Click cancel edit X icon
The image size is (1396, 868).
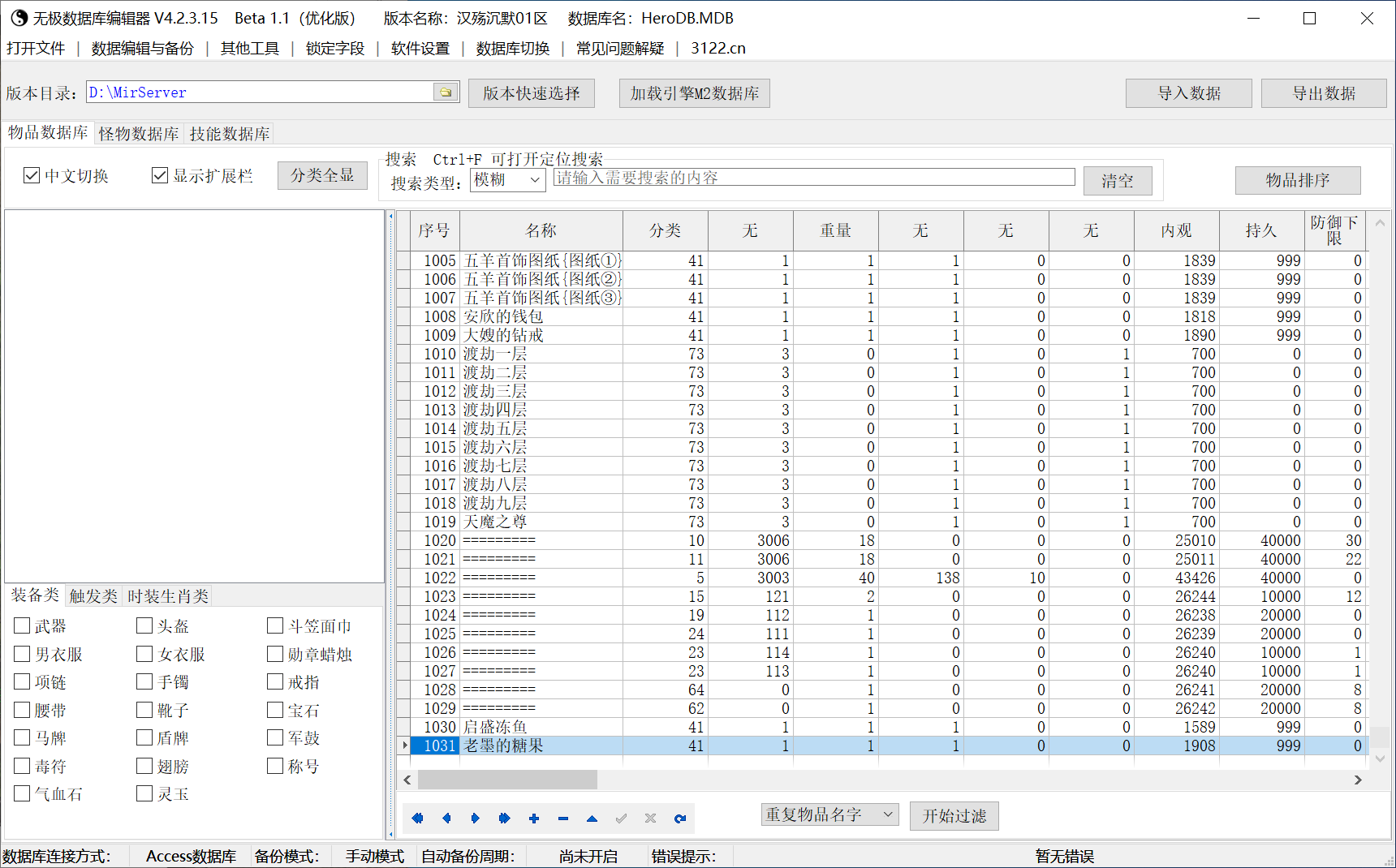651,819
